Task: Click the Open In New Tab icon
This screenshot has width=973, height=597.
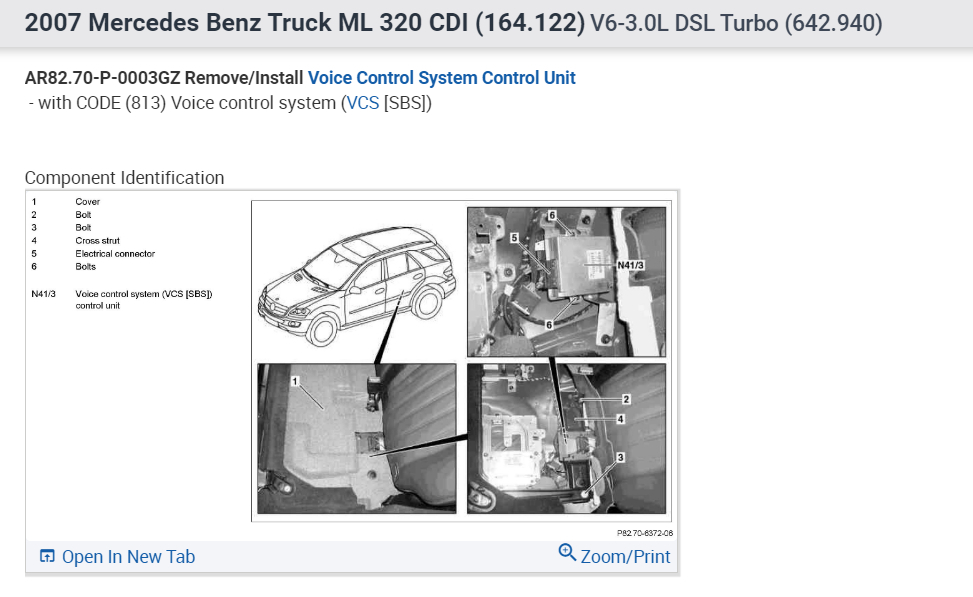Action: 47,556
